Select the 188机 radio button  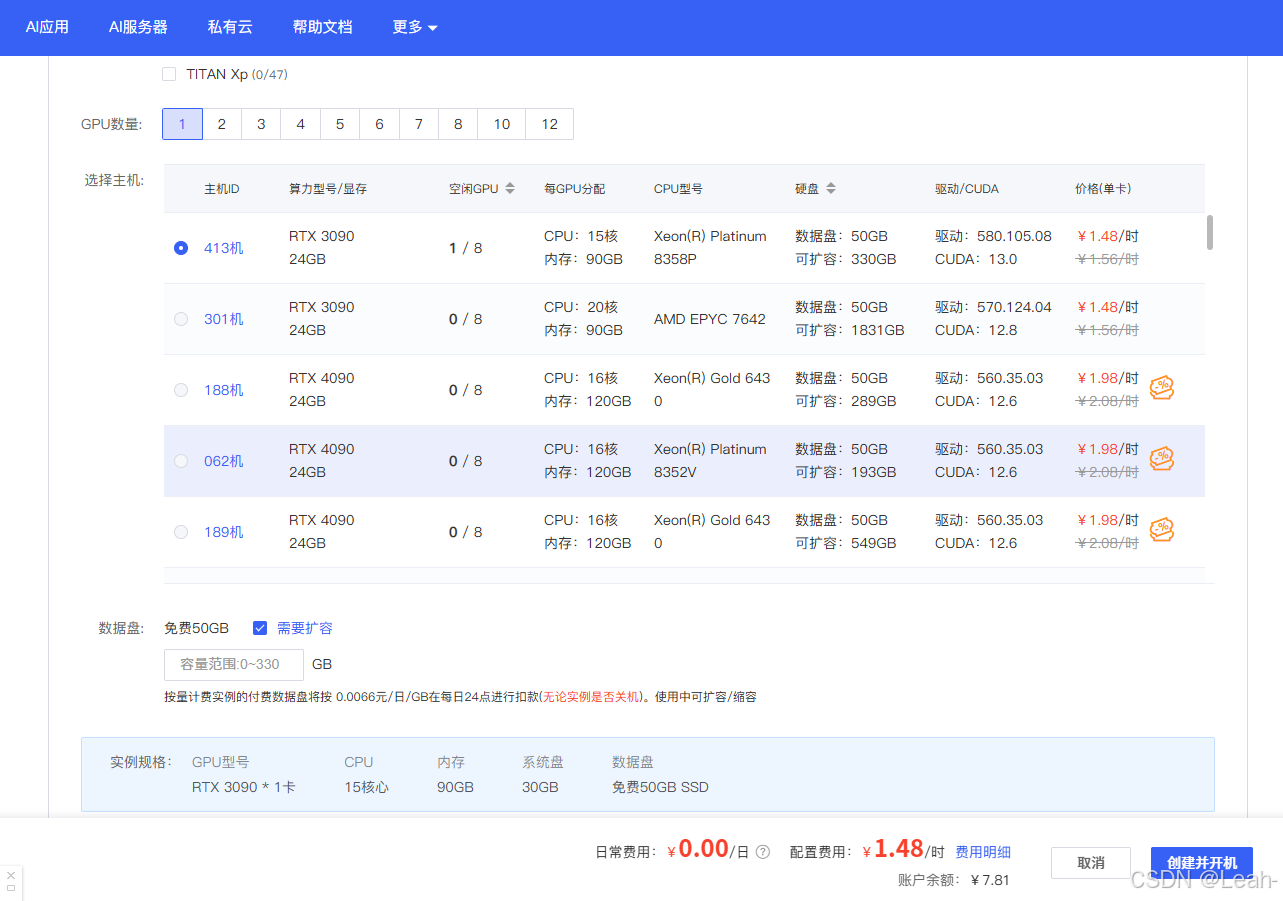click(181, 390)
